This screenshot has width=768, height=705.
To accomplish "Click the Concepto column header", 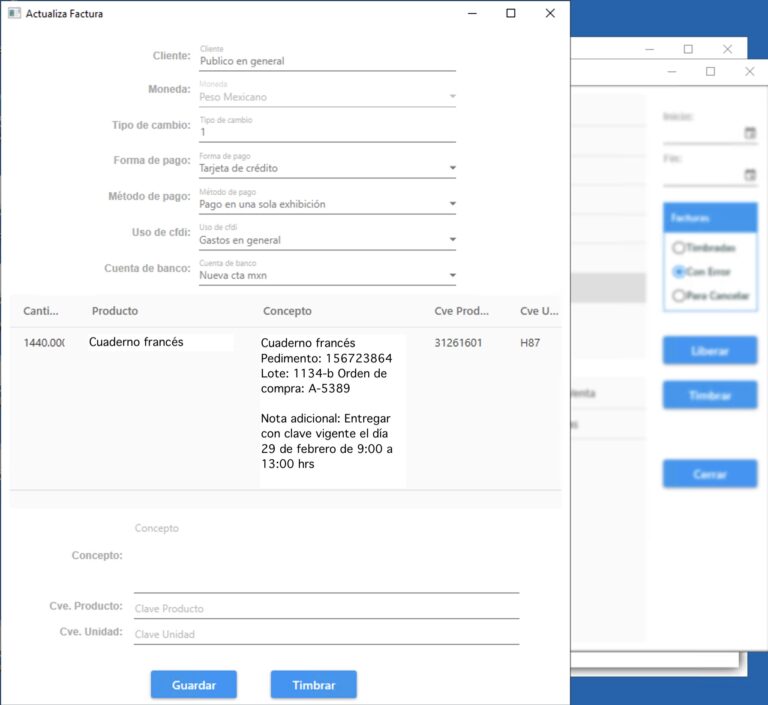I will tap(287, 311).
